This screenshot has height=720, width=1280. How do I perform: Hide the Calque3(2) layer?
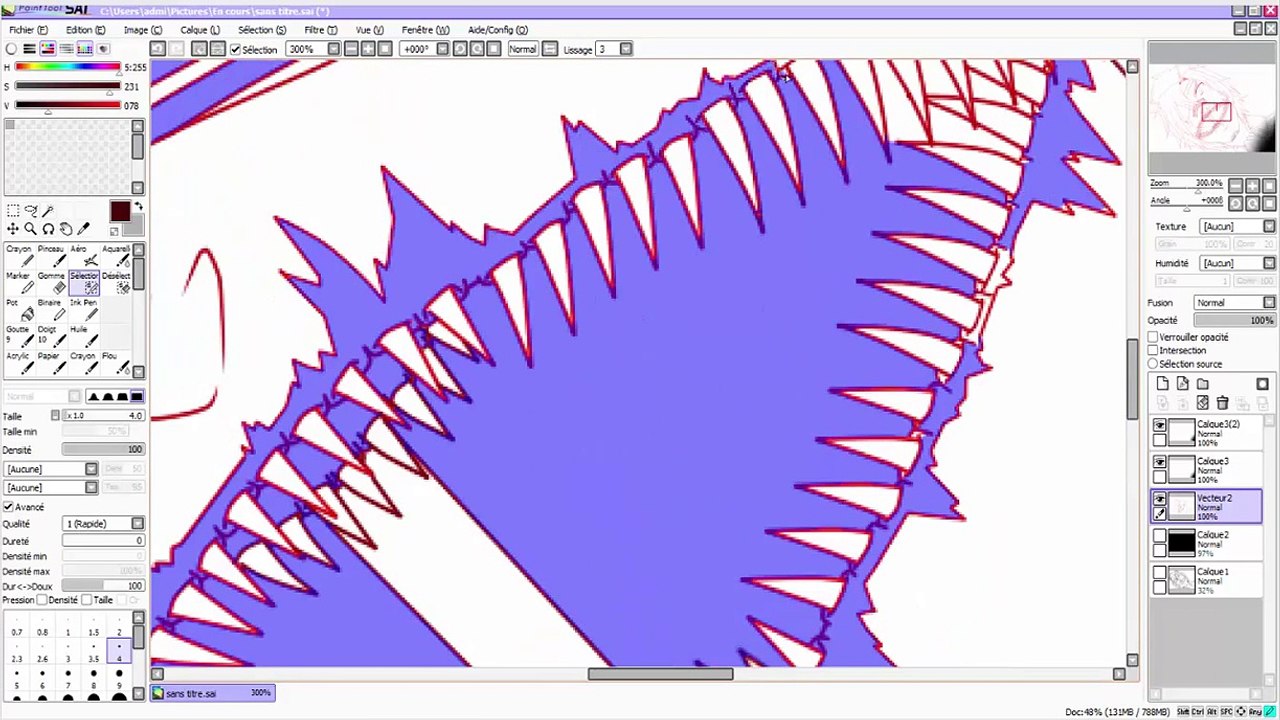point(1159,426)
